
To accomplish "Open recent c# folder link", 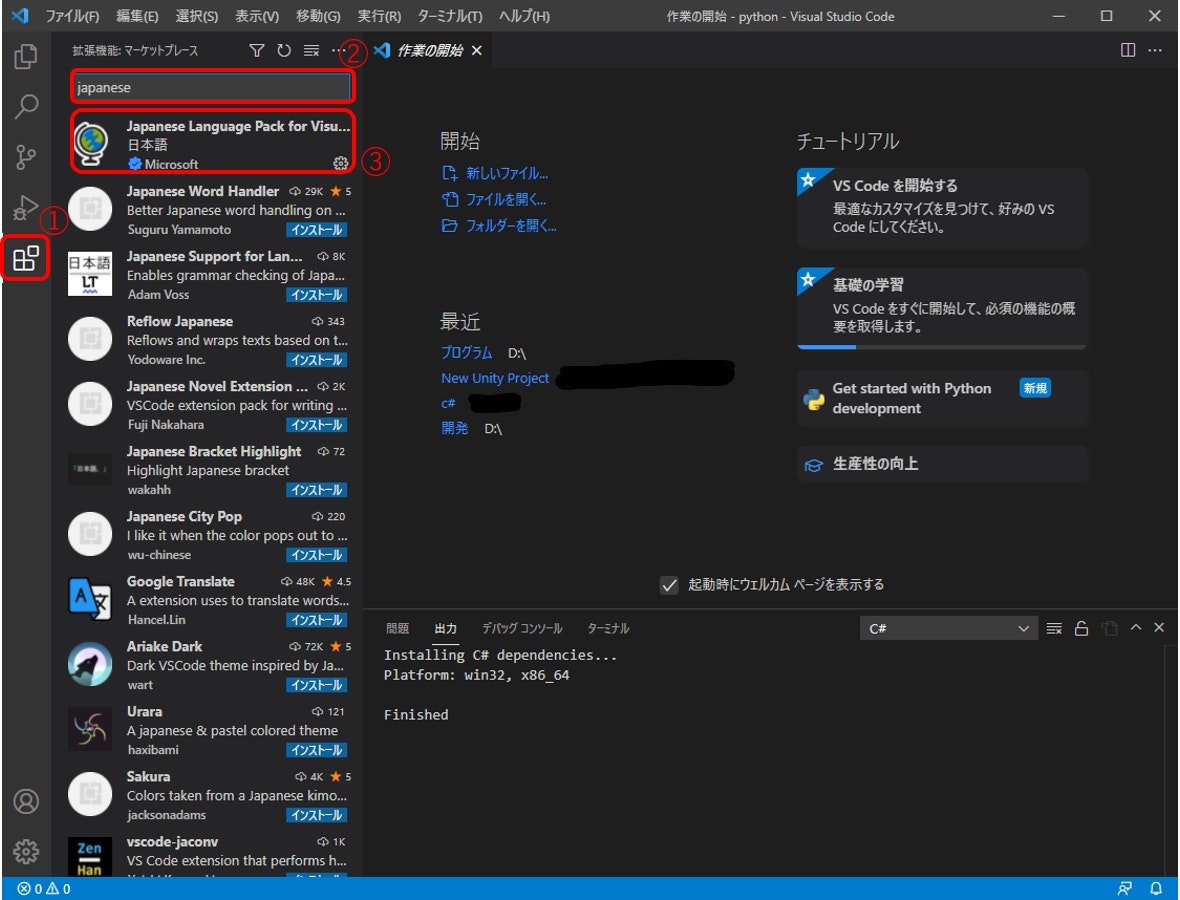I will pyautogui.click(x=448, y=403).
